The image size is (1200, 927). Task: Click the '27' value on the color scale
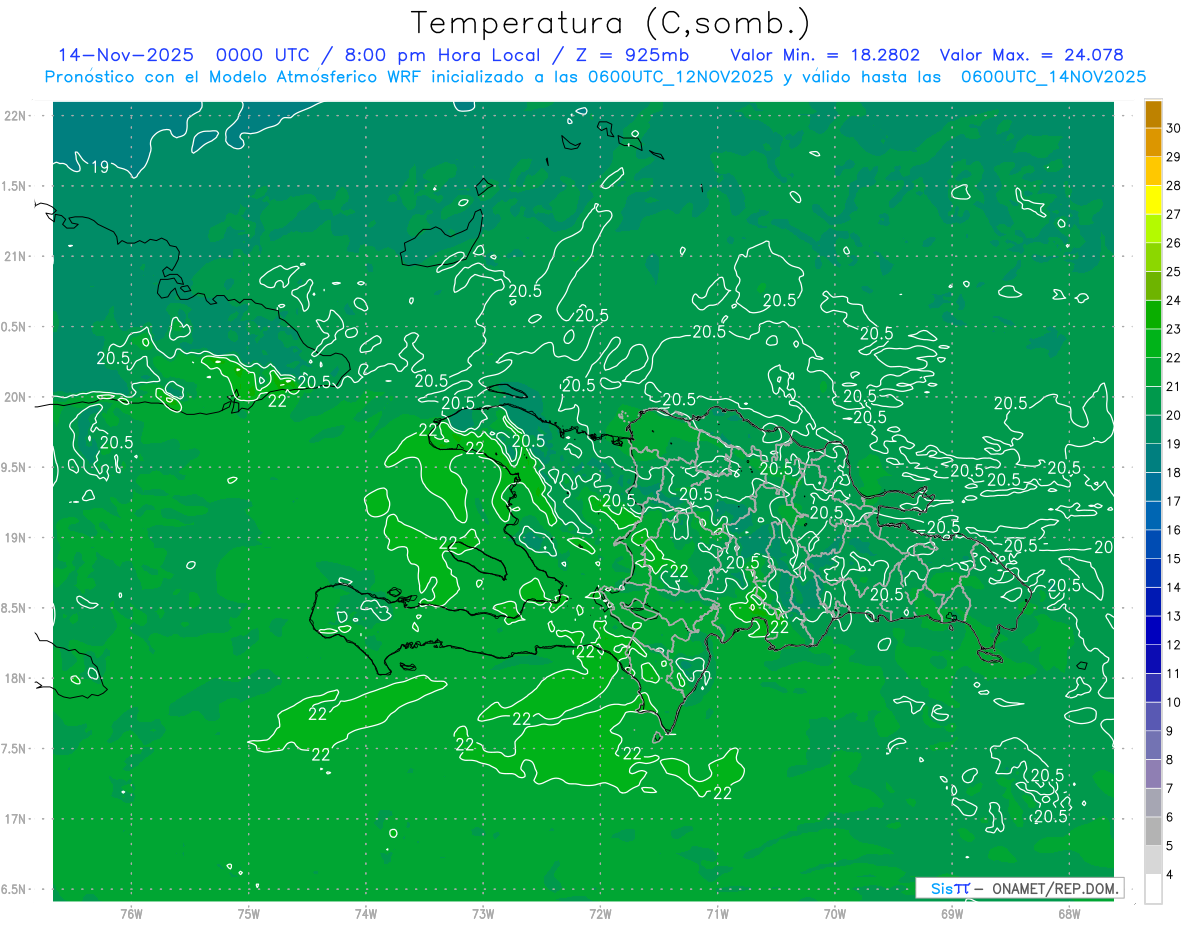click(1174, 214)
